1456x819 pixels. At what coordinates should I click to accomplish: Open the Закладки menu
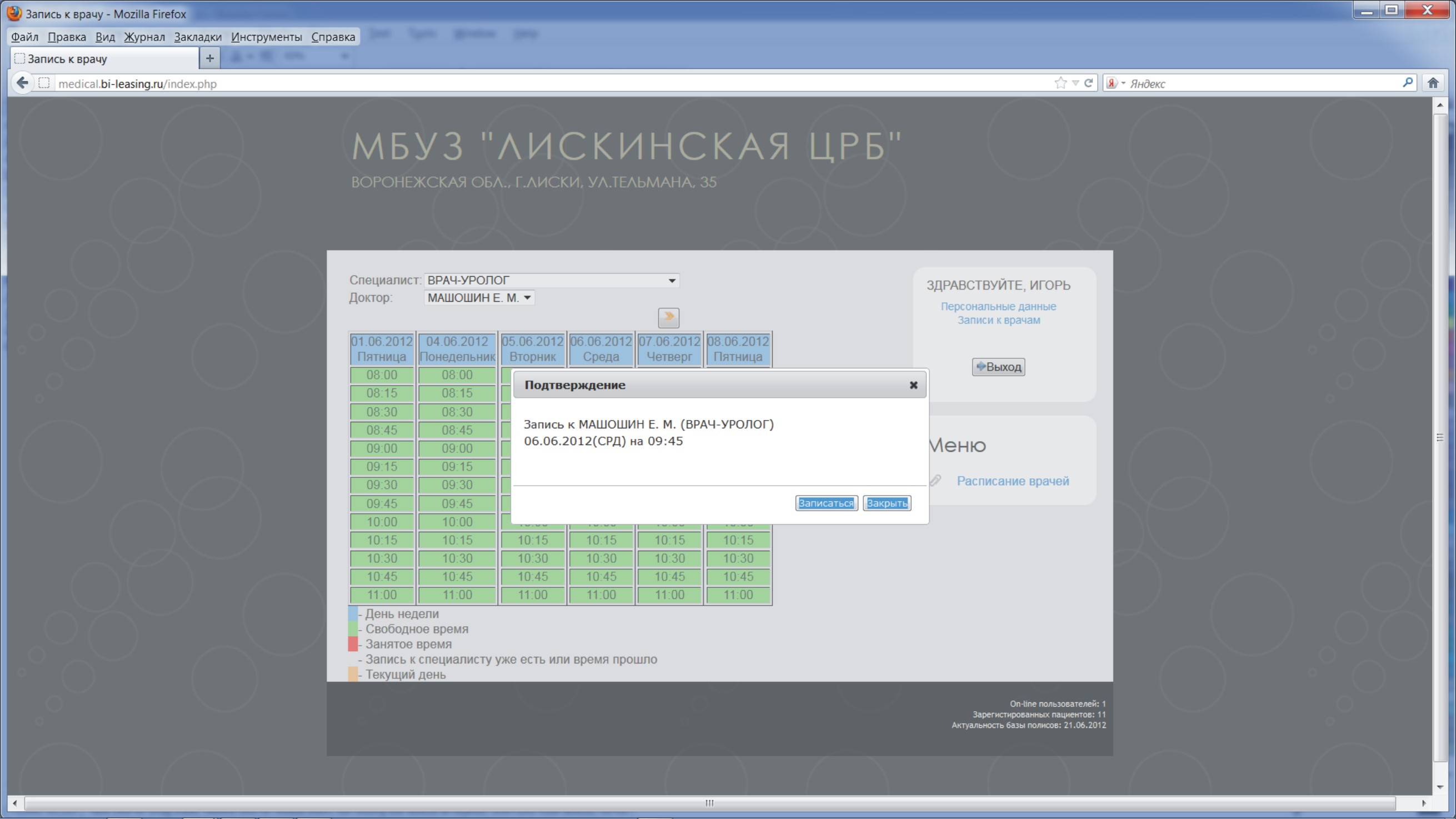coord(198,37)
